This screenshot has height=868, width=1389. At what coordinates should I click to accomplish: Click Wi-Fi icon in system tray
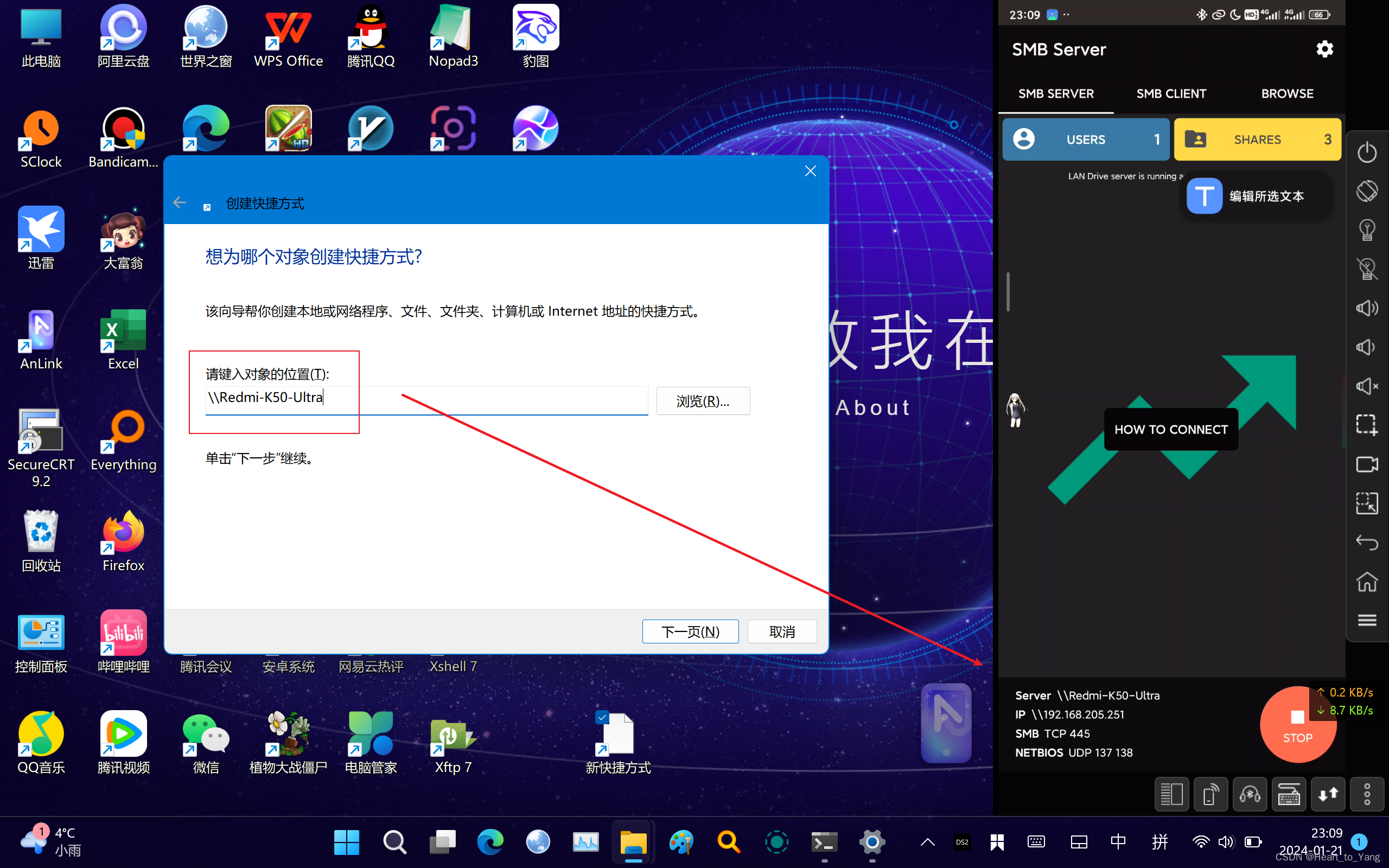[1201, 842]
